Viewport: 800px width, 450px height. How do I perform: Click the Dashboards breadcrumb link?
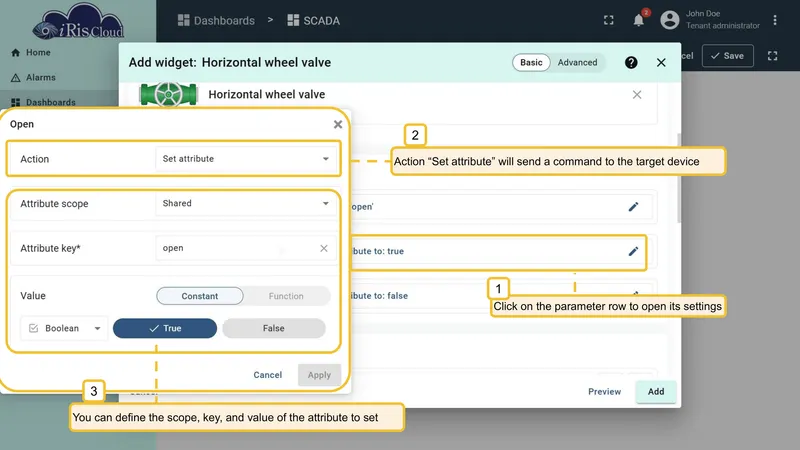[224, 20]
